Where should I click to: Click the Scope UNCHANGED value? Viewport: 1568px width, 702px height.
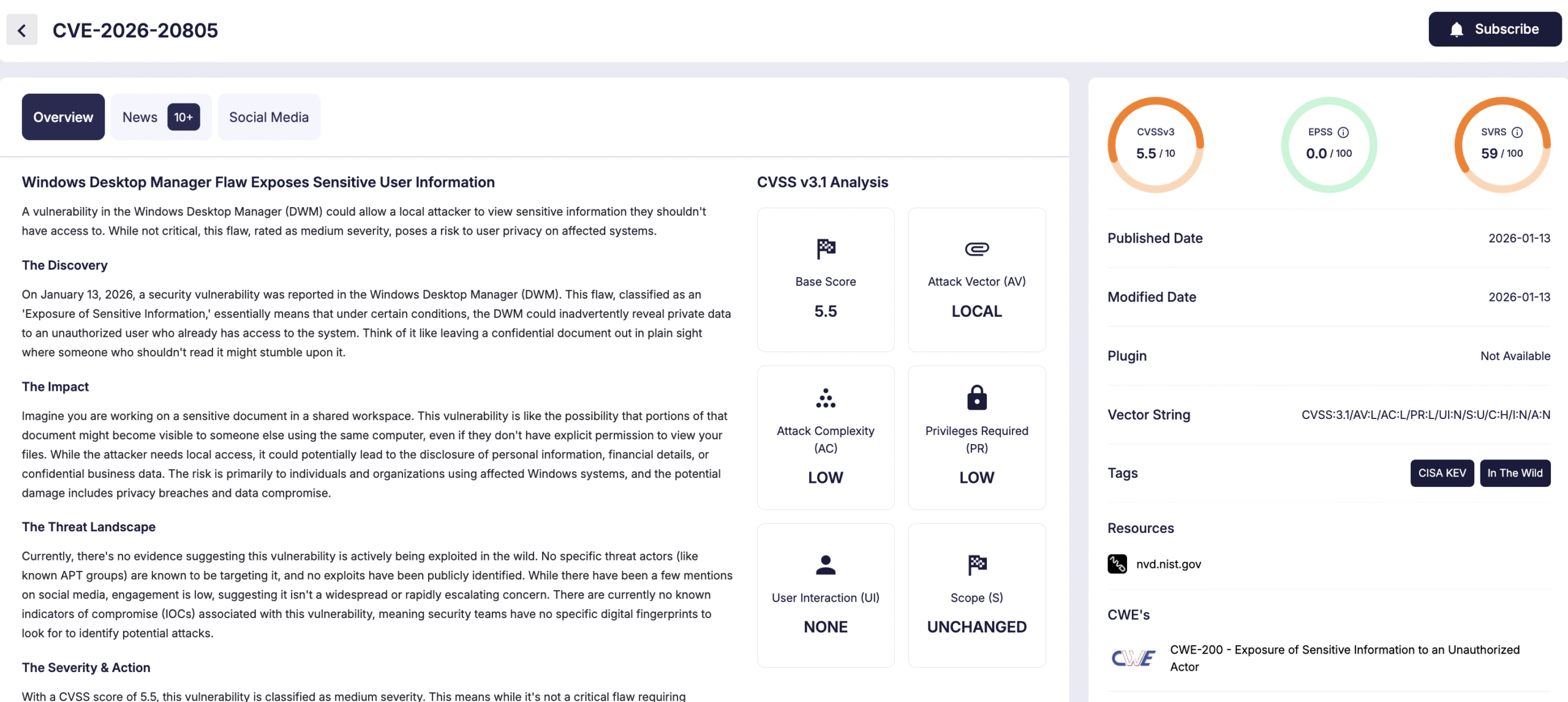tap(977, 627)
